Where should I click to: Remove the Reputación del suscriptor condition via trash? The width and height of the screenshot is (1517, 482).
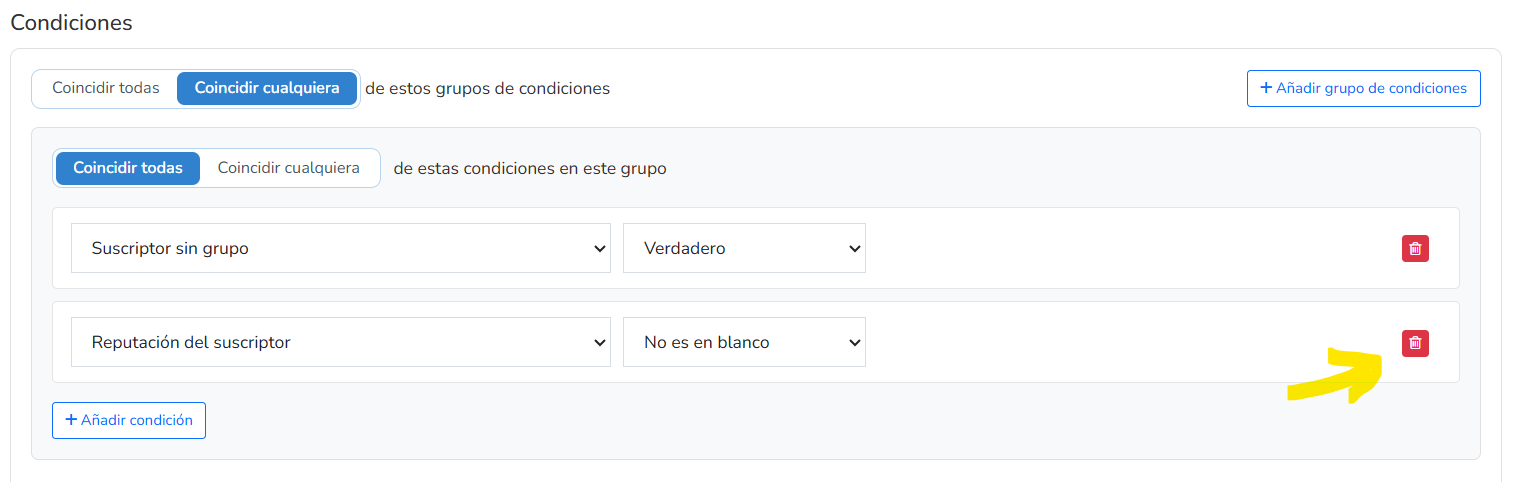(x=1415, y=343)
